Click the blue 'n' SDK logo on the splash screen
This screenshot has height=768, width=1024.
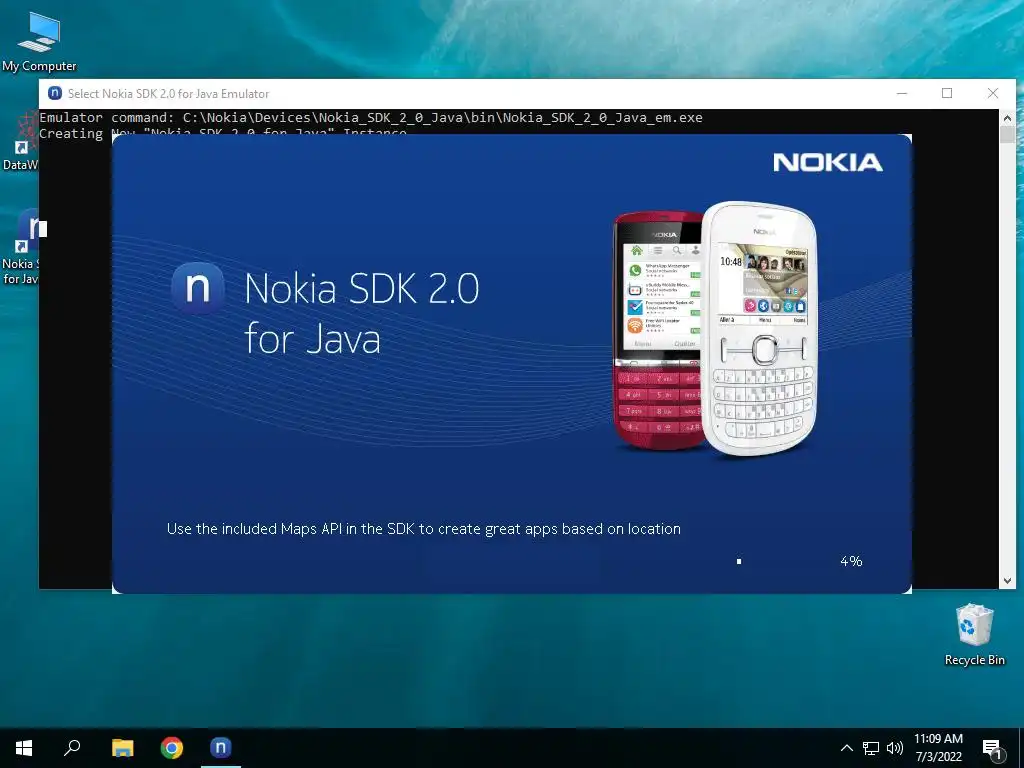coord(198,288)
